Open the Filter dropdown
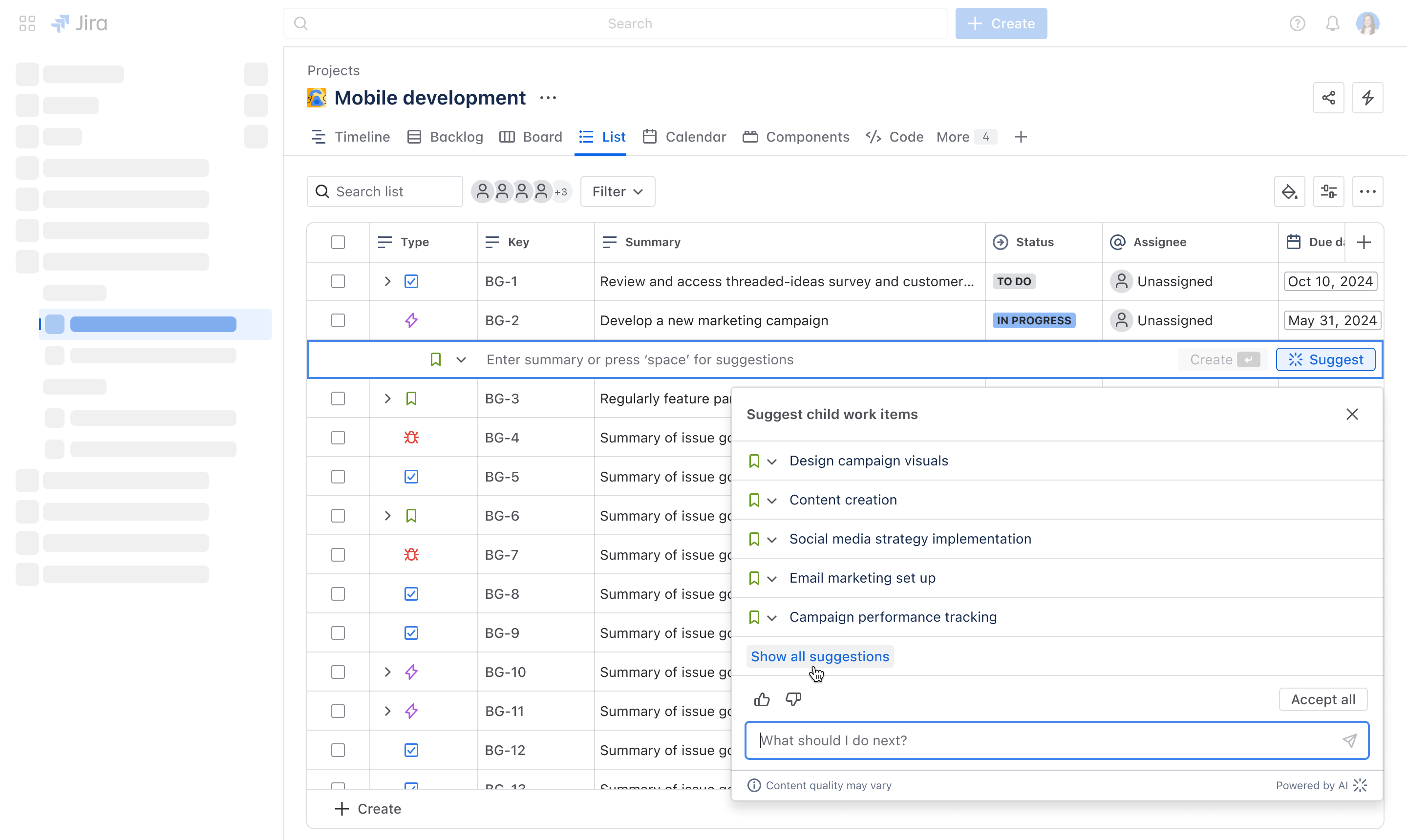 tap(617, 192)
